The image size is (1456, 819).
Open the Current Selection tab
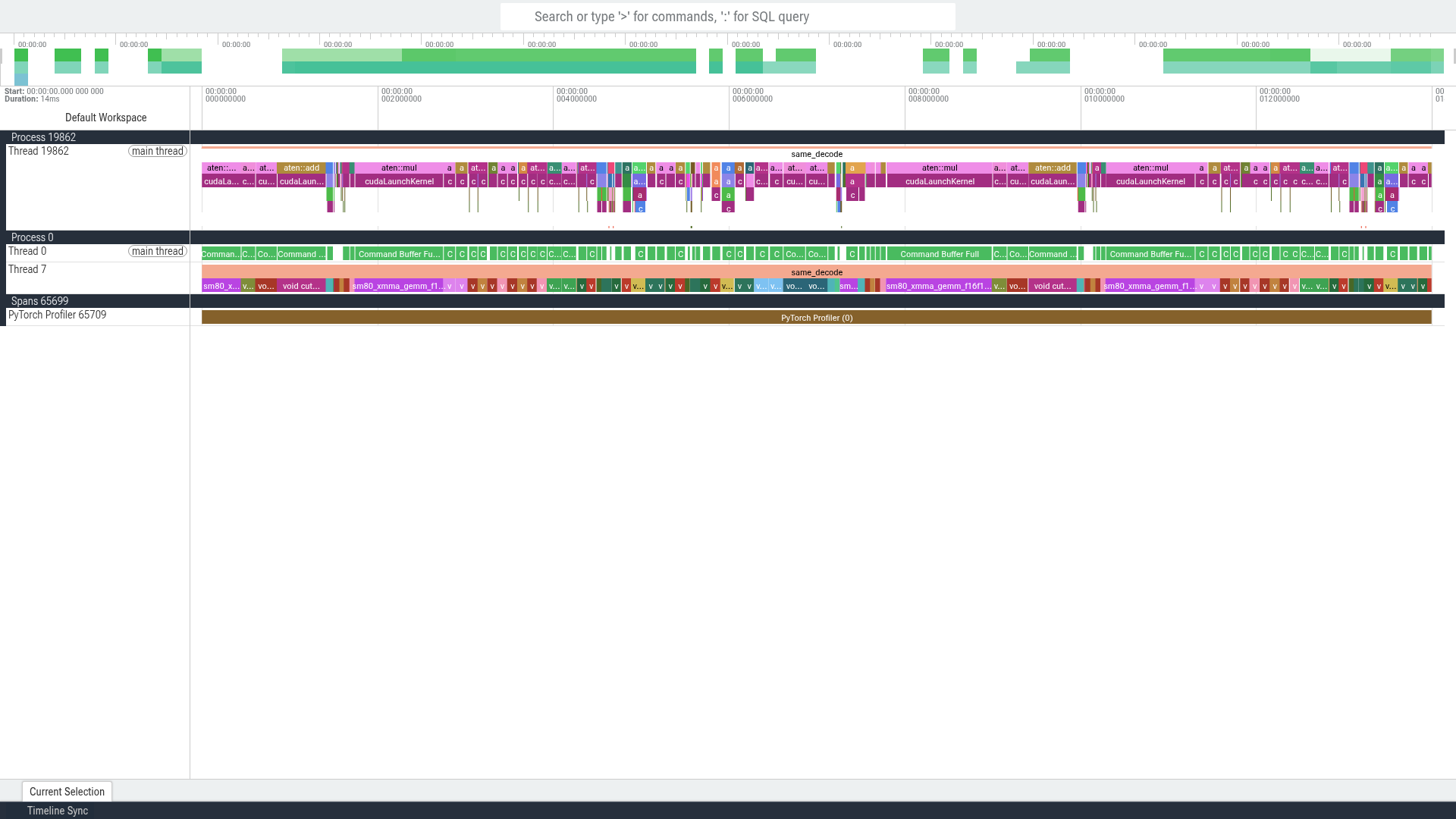click(67, 792)
